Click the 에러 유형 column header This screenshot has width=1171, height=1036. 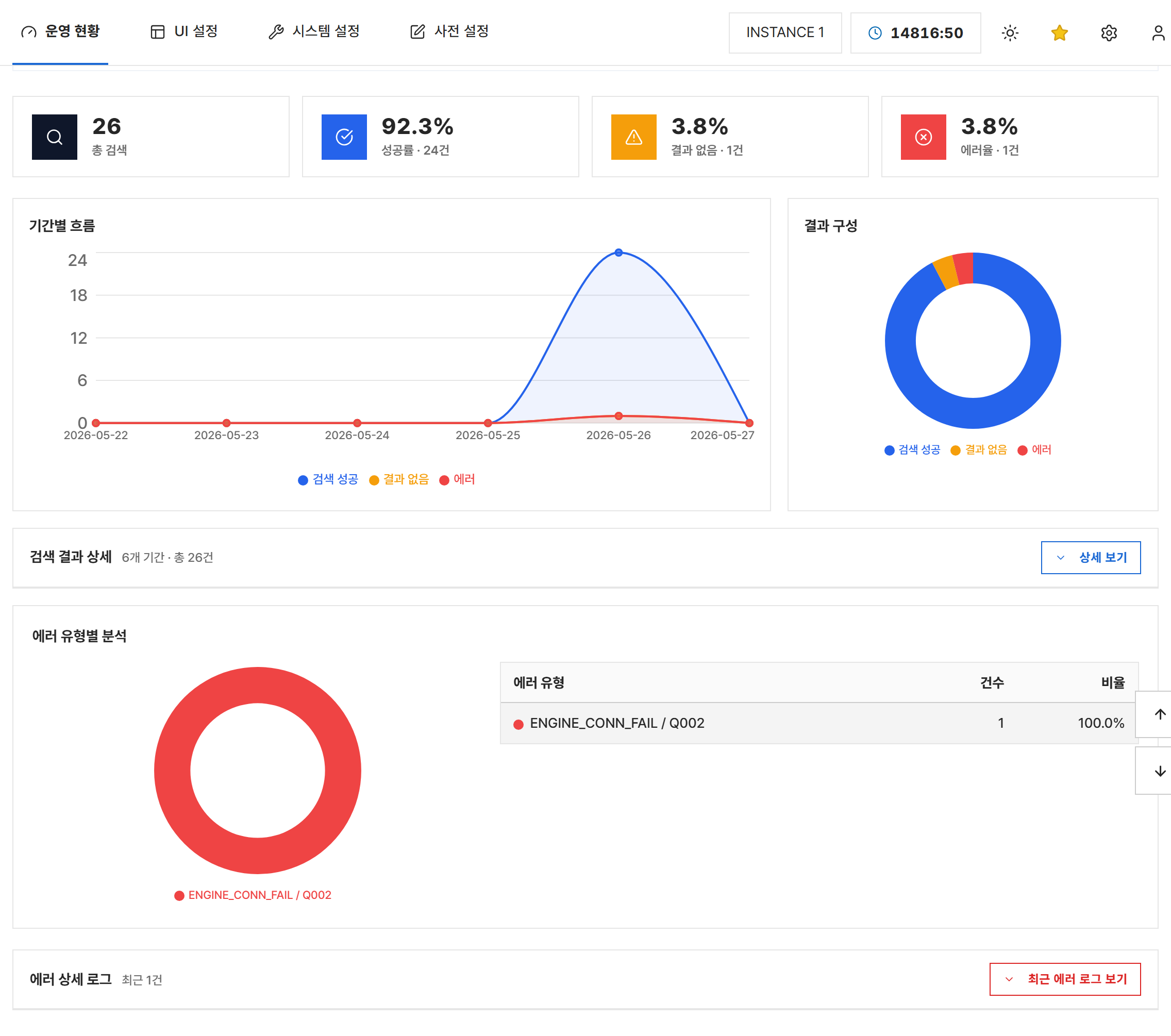pos(539,682)
